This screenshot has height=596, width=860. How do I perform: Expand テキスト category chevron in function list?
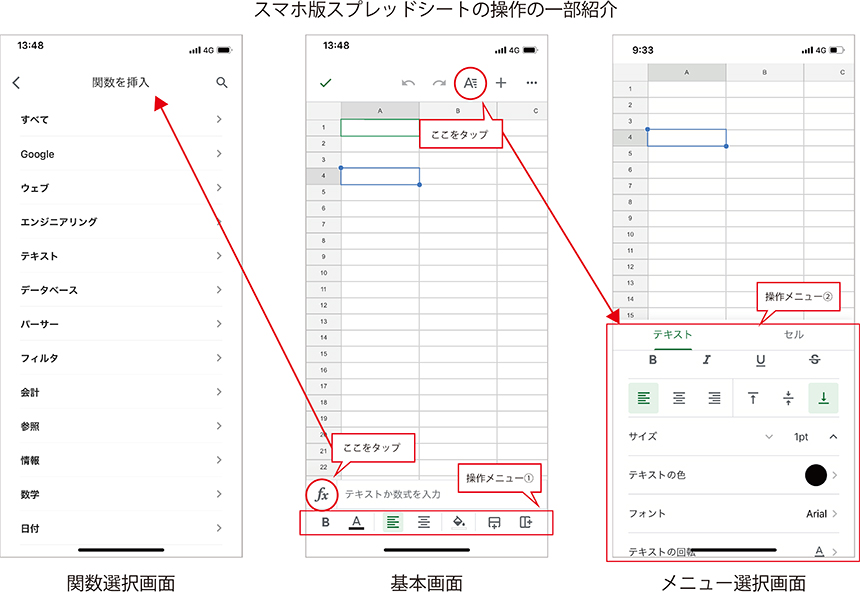coord(219,256)
